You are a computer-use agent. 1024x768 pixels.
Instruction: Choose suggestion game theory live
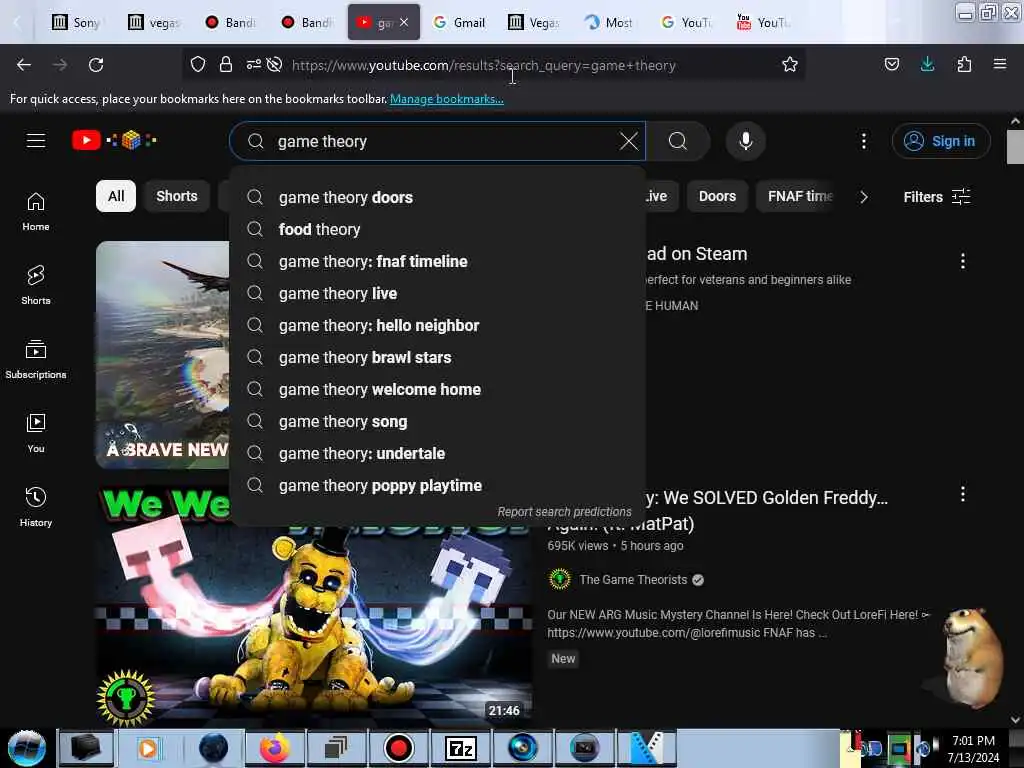pyautogui.click(x=437, y=293)
